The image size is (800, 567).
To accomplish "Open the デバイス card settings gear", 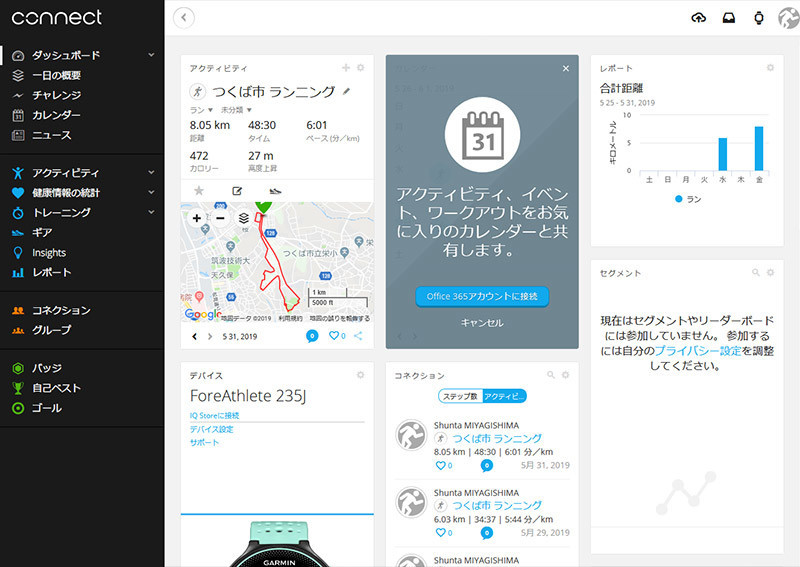I will click(361, 375).
